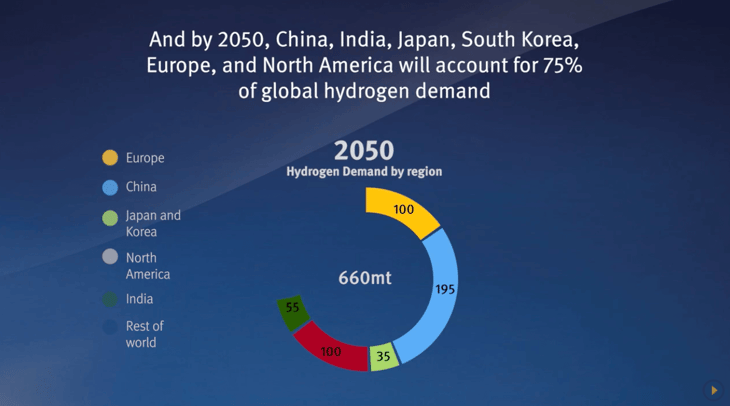This screenshot has width=730, height=406.
Task: Select the 'China' legend label
Action: (141, 187)
